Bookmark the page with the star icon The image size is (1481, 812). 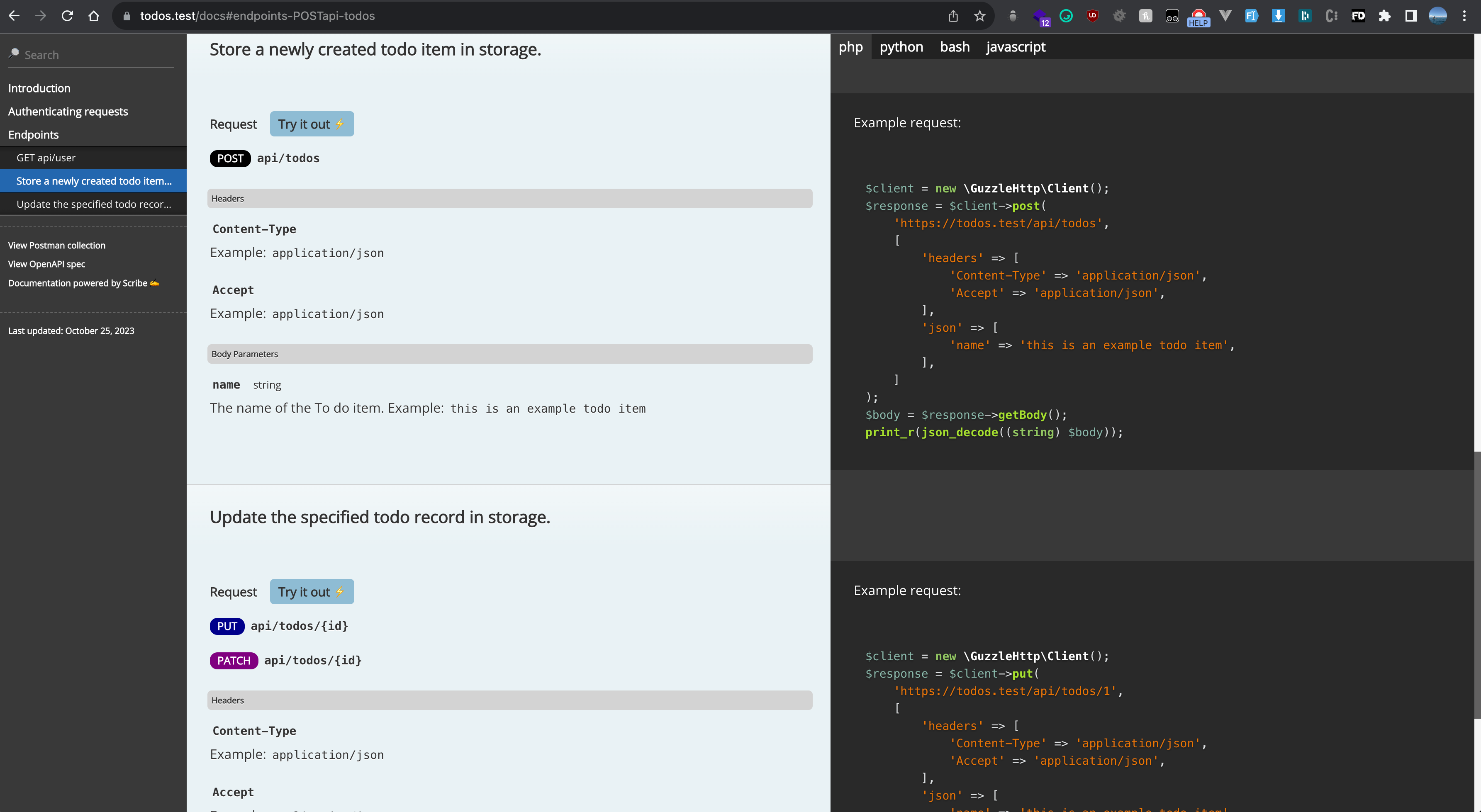(x=980, y=15)
